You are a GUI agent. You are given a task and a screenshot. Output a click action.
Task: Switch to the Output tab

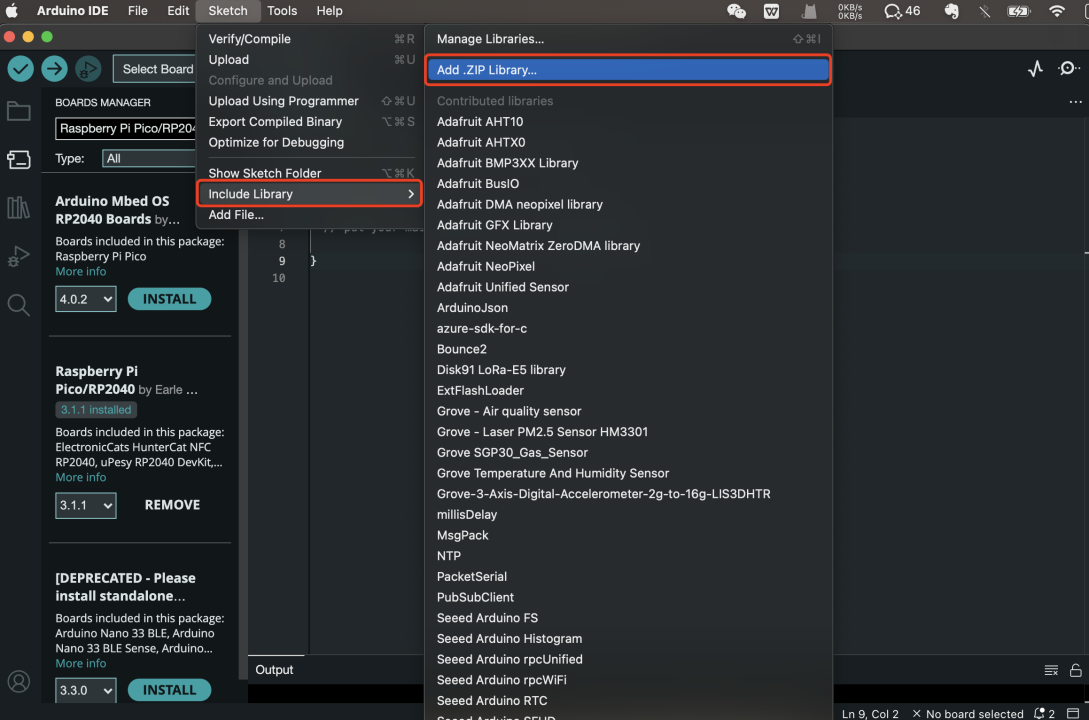point(274,669)
